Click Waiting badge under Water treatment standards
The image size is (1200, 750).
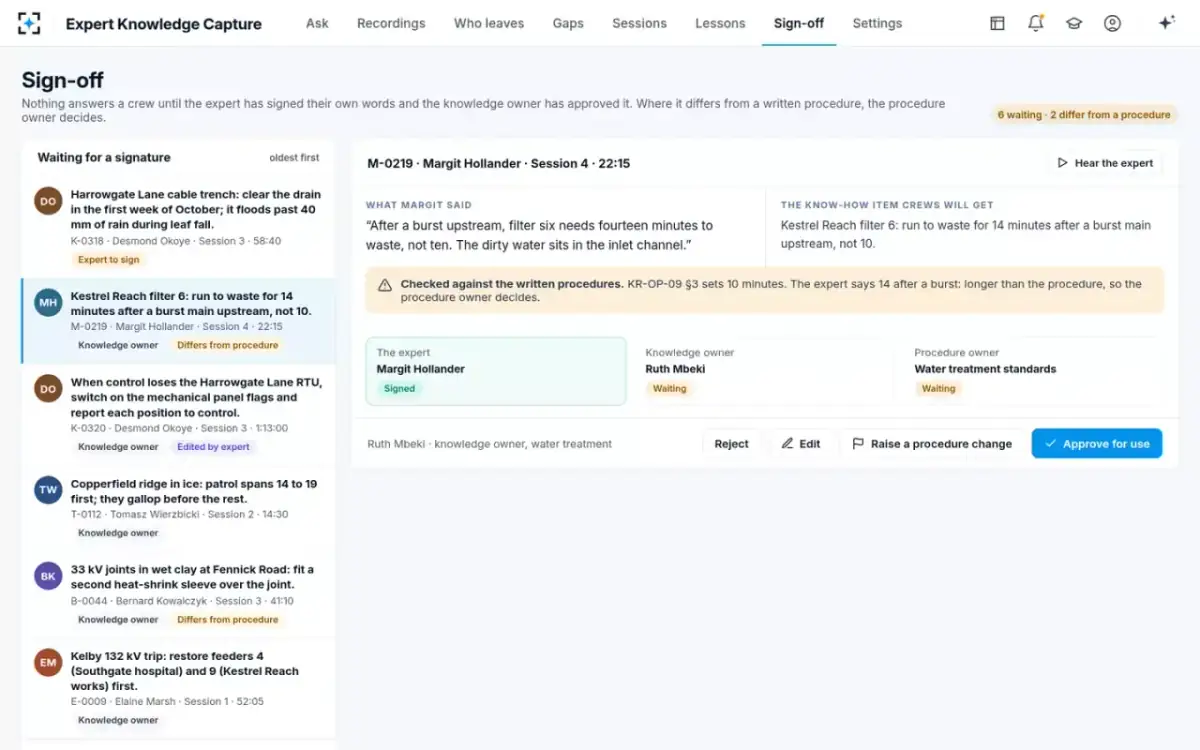tap(938, 389)
